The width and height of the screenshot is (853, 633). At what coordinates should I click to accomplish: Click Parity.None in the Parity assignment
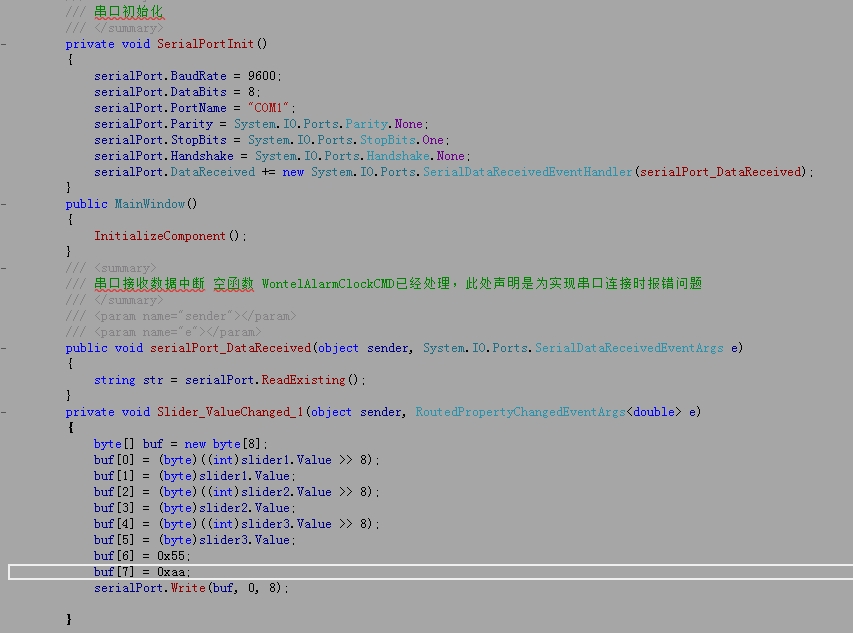coord(384,124)
